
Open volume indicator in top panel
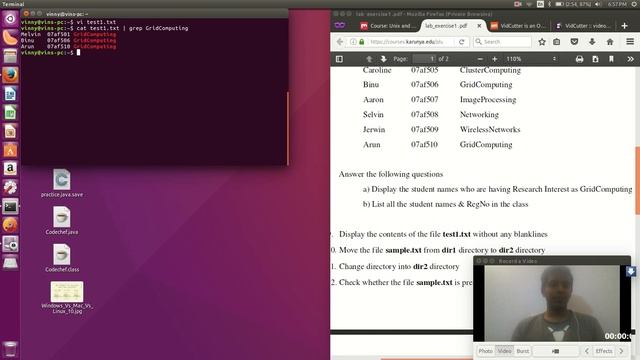598,4
